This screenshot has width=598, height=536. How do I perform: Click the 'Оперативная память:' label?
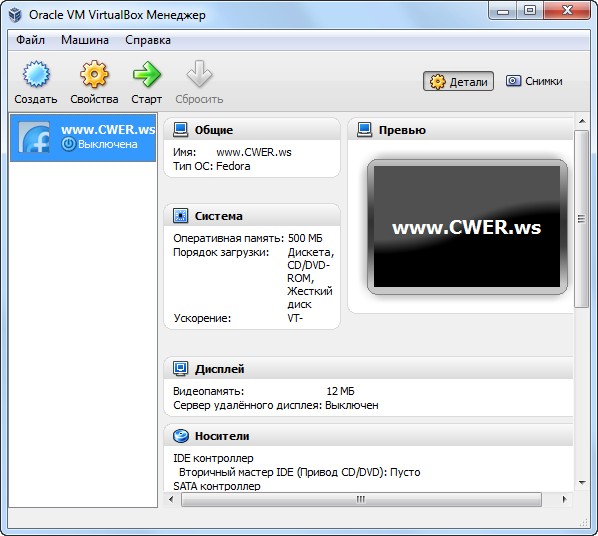point(228,238)
